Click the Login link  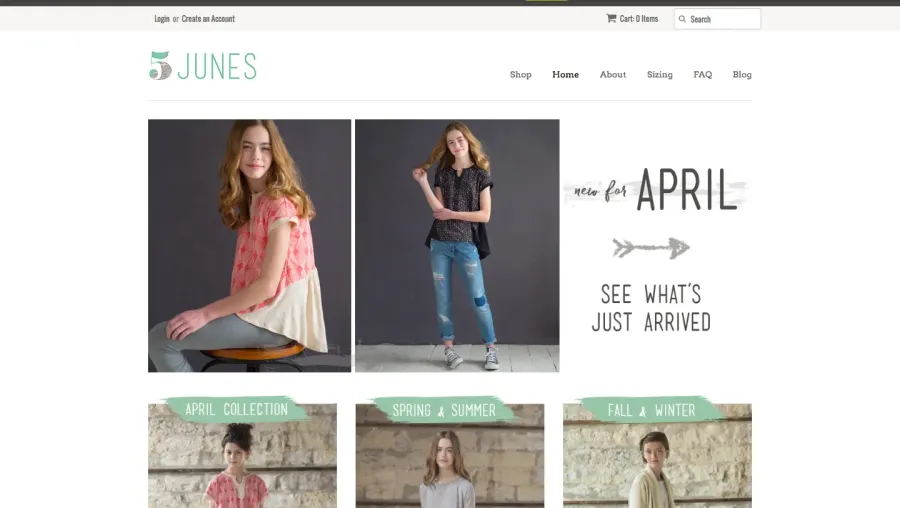click(162, 18)
